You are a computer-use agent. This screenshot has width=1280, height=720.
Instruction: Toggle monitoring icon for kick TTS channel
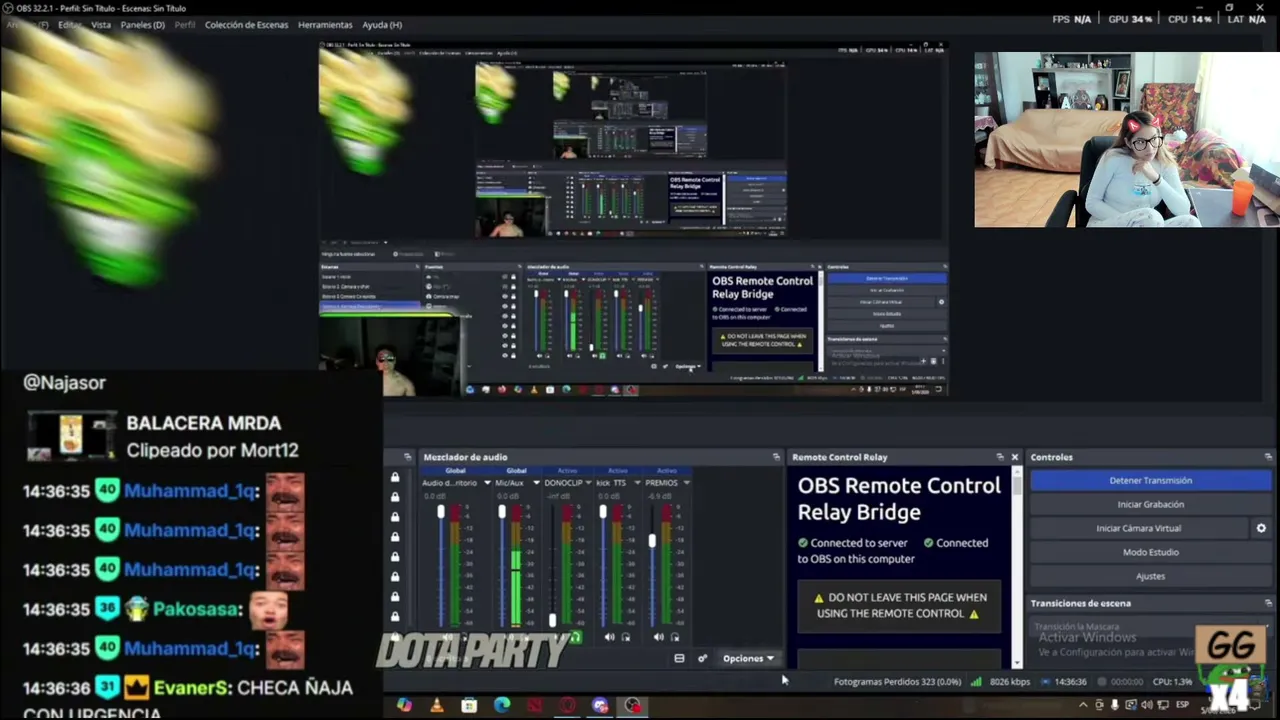coord(626,637)
